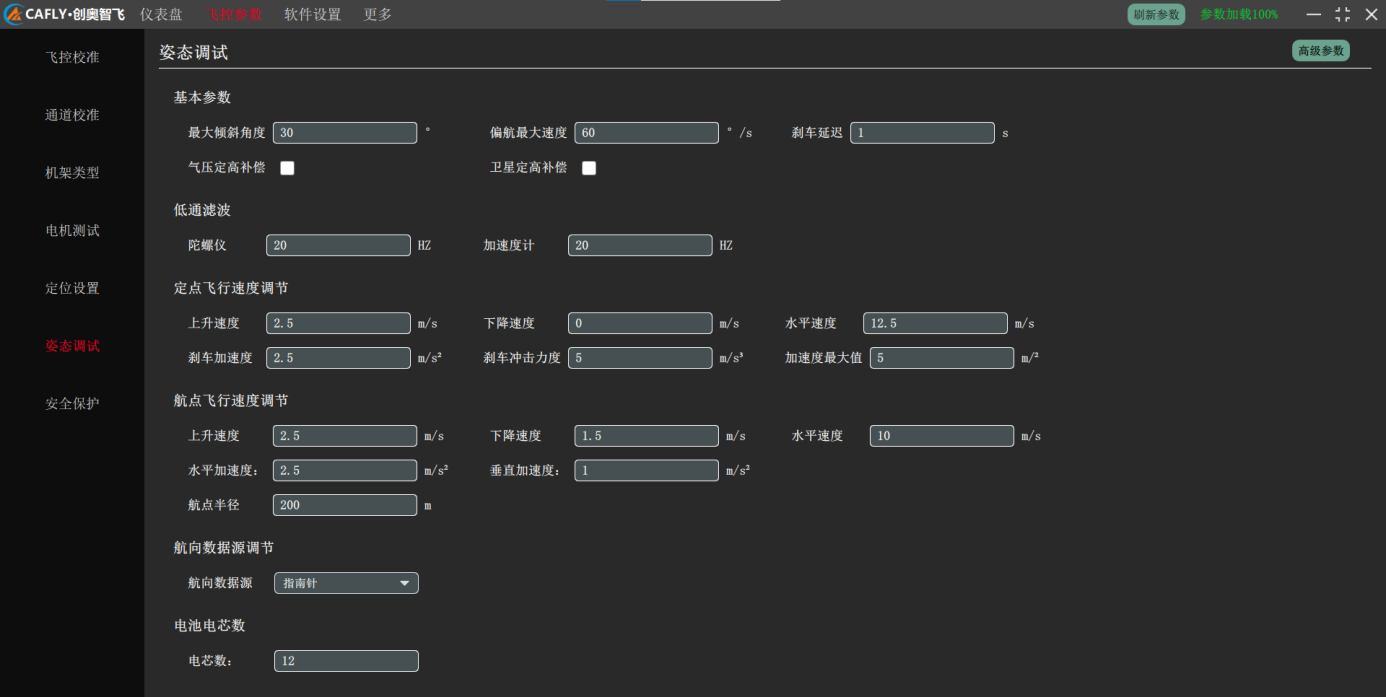Open 安全保护 sidebar page
This screenshot has width=1386, height=697.
tap(72, 404)
